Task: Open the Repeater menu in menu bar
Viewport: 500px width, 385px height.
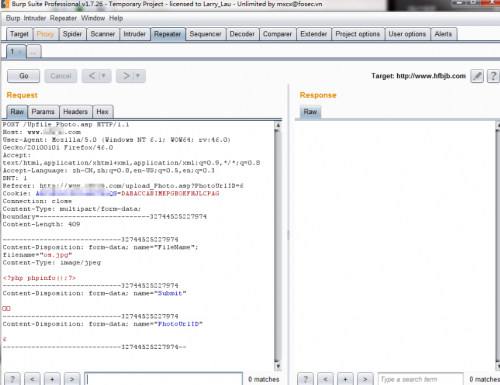Action: [x=63, y=18]
